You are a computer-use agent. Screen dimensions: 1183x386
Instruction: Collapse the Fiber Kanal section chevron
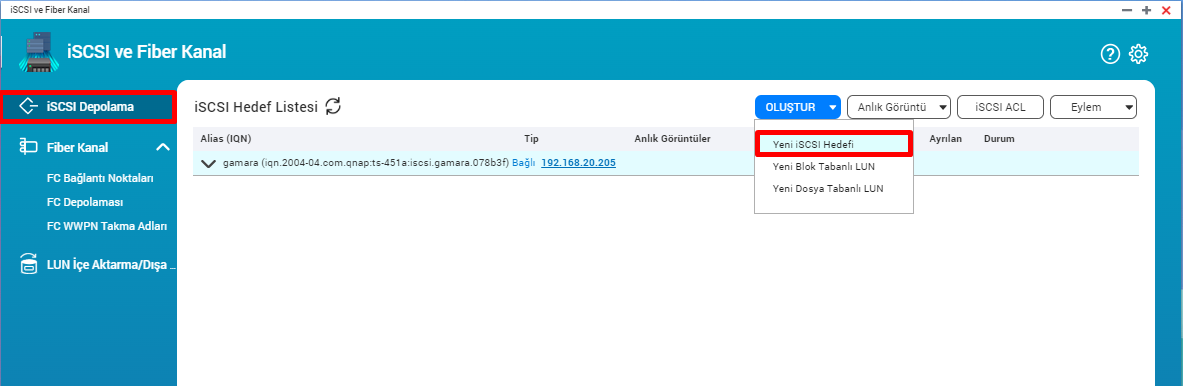click(x=162, y=147)
